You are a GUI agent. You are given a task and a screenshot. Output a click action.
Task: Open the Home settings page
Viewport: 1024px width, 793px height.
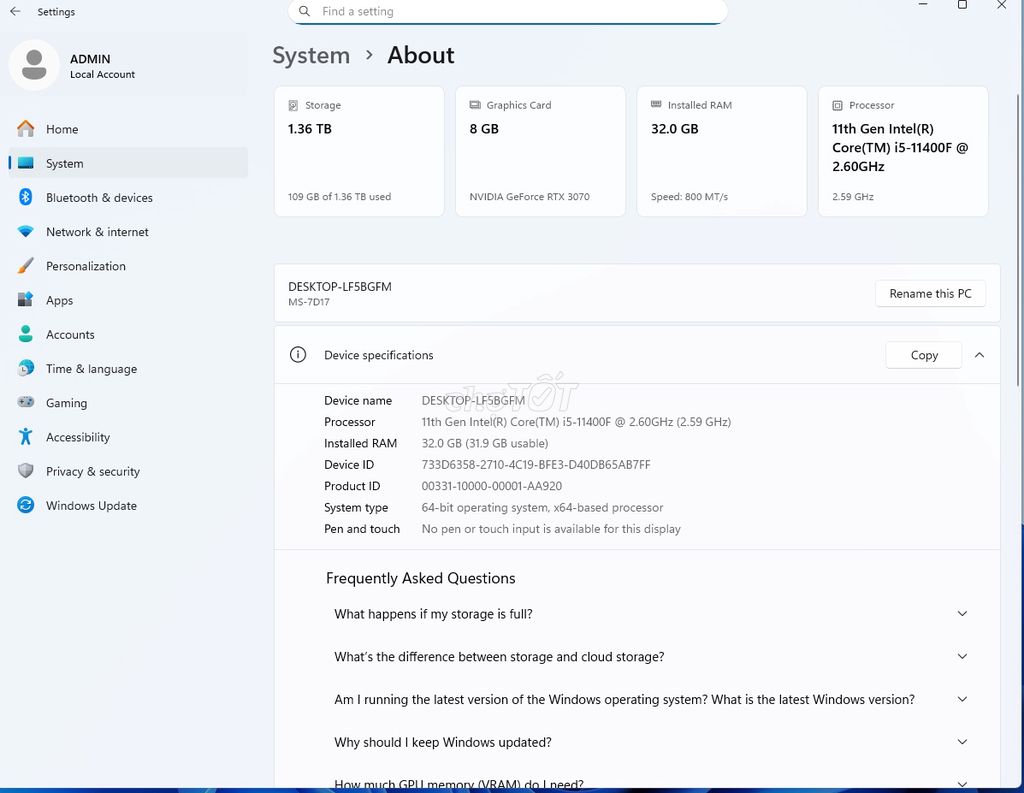(x=62, y=129)
